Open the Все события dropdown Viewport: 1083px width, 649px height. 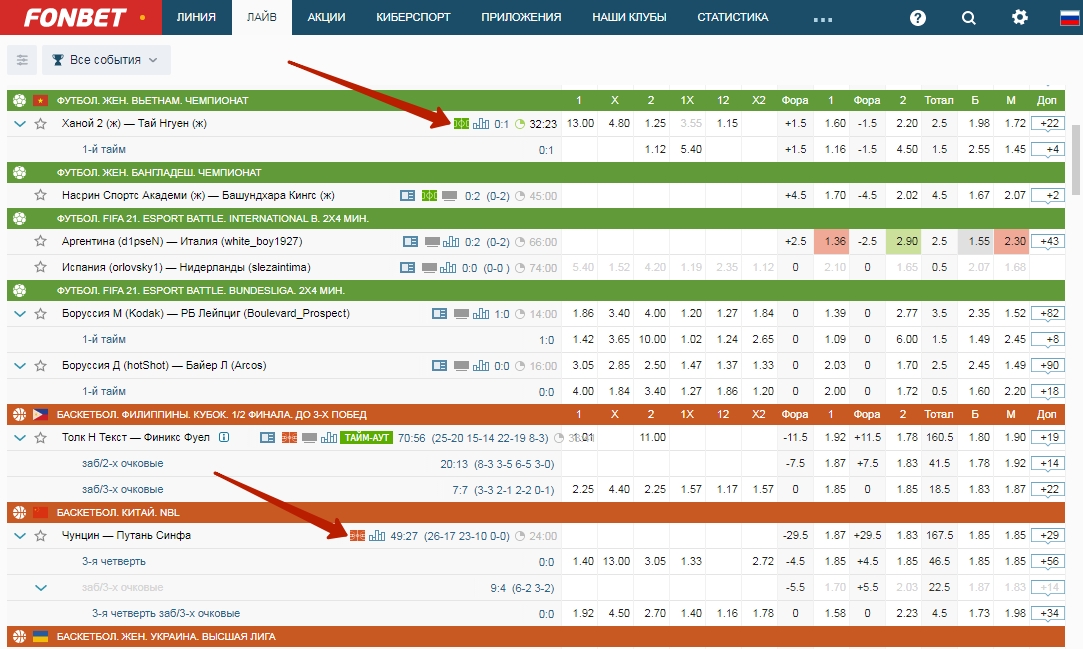pos(106,60)
